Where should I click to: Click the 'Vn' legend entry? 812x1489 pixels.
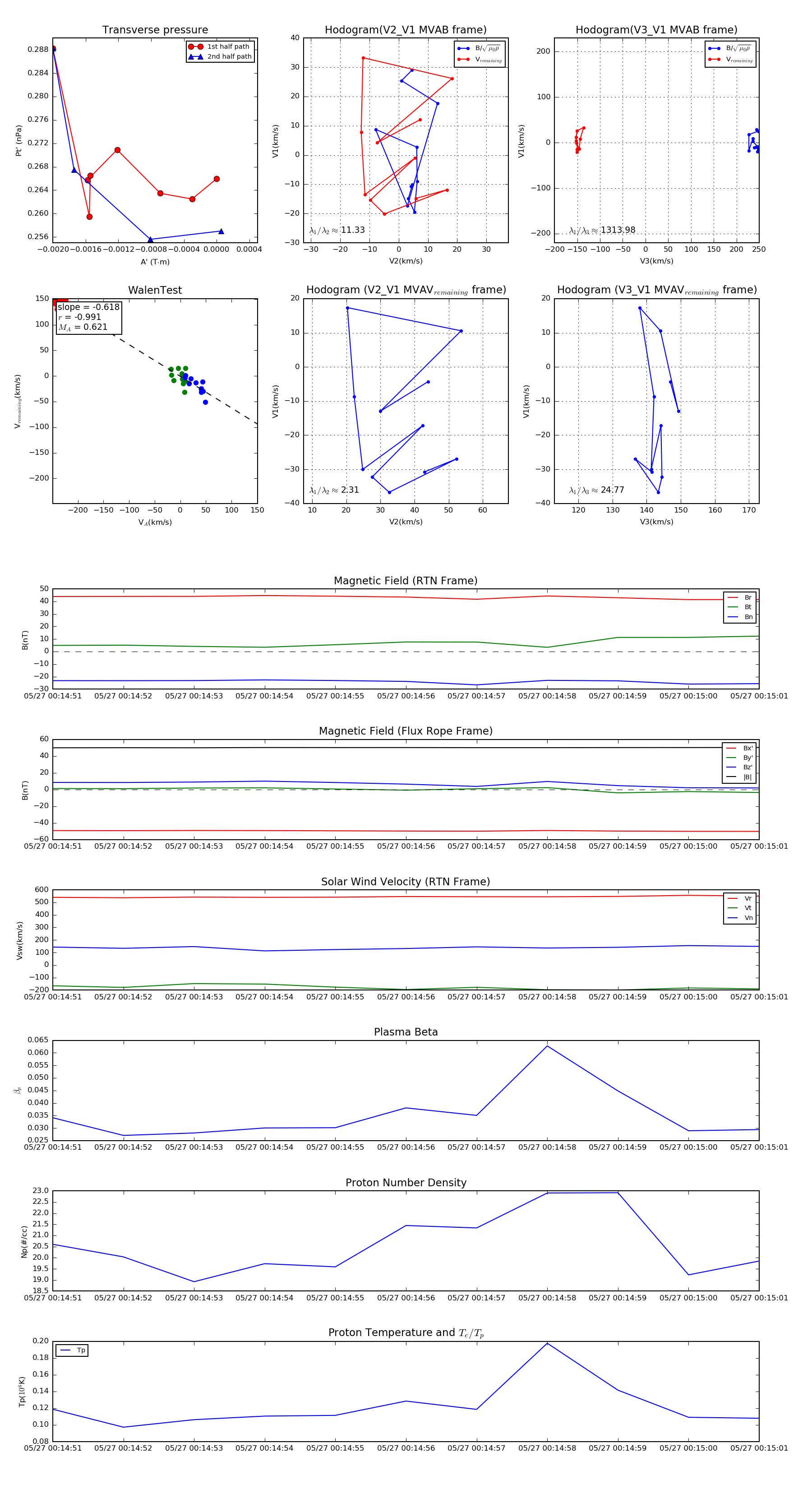[740, 918]
